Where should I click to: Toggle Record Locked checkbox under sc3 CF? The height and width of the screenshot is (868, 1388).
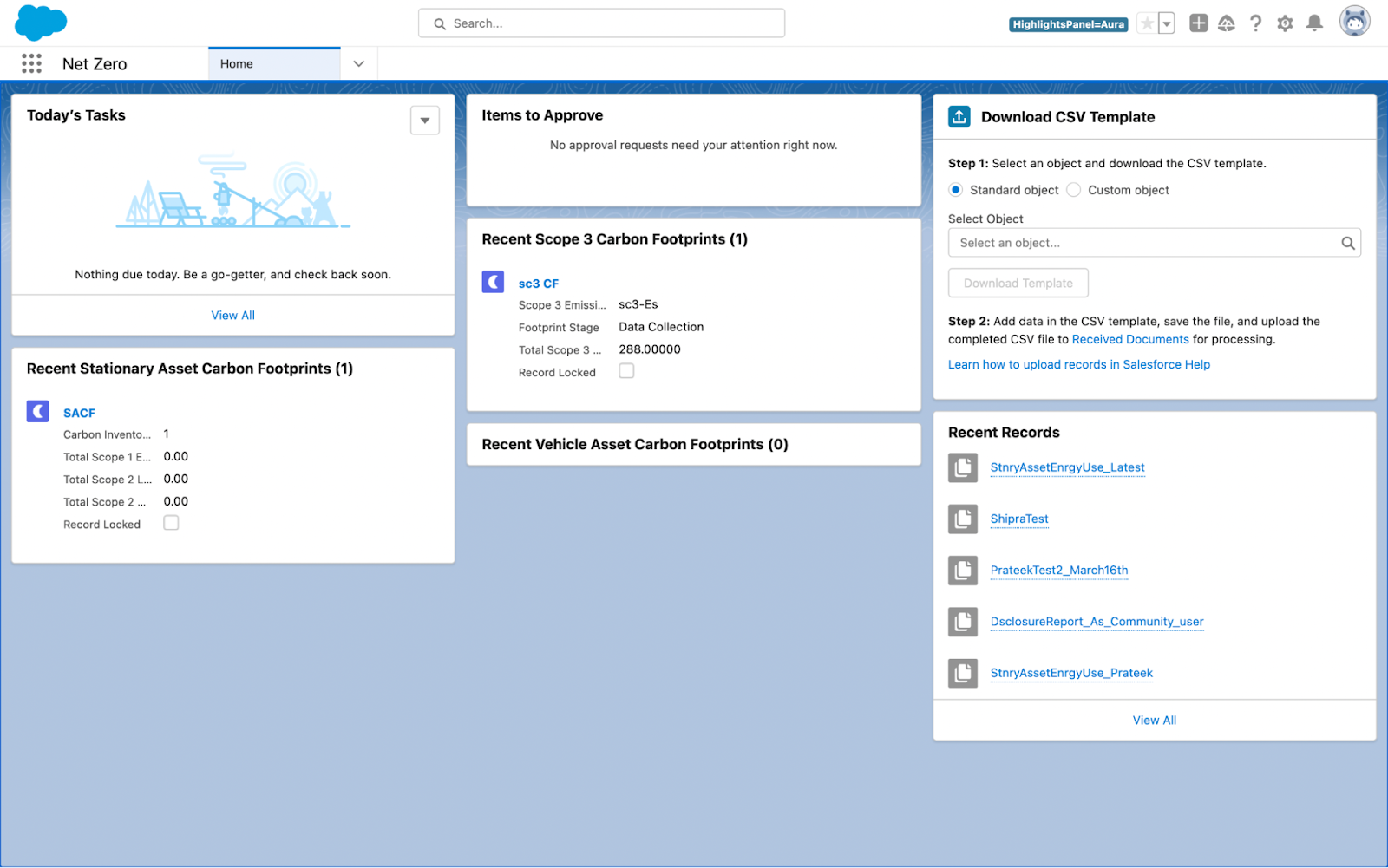pyautogui.click(x=626, y=371)
